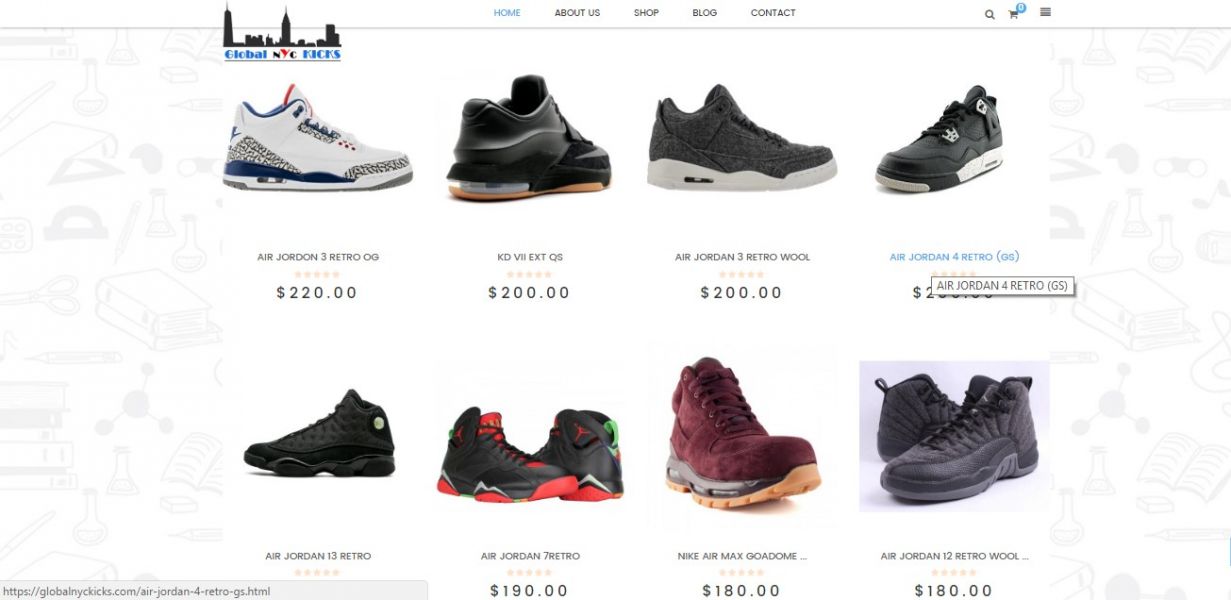
Task: Open the AIR JORDAN 7RETRO product link
Action: (x=530, y=556)
